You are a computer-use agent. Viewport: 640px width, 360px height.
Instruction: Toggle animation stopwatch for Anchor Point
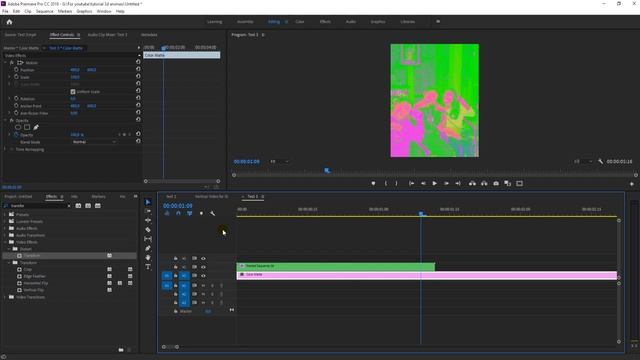click(x=16, y=106)
